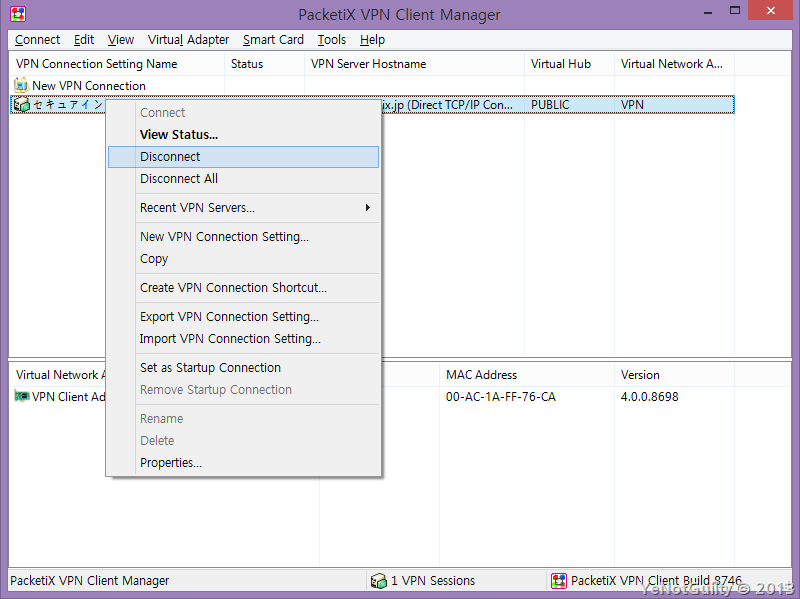Click the Virtual Hub column header

(569, 64)
